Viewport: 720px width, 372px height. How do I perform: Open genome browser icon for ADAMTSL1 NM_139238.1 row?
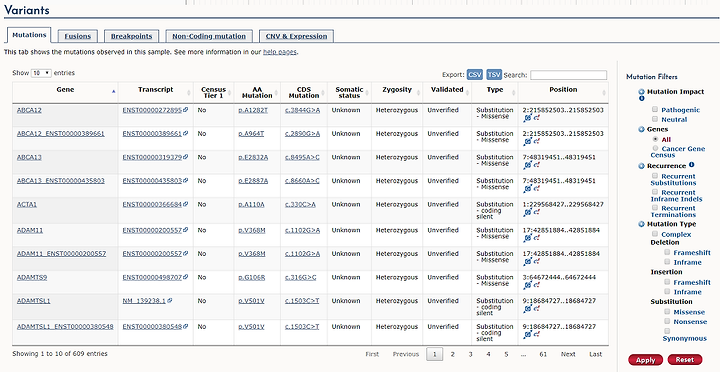(528, 309)
